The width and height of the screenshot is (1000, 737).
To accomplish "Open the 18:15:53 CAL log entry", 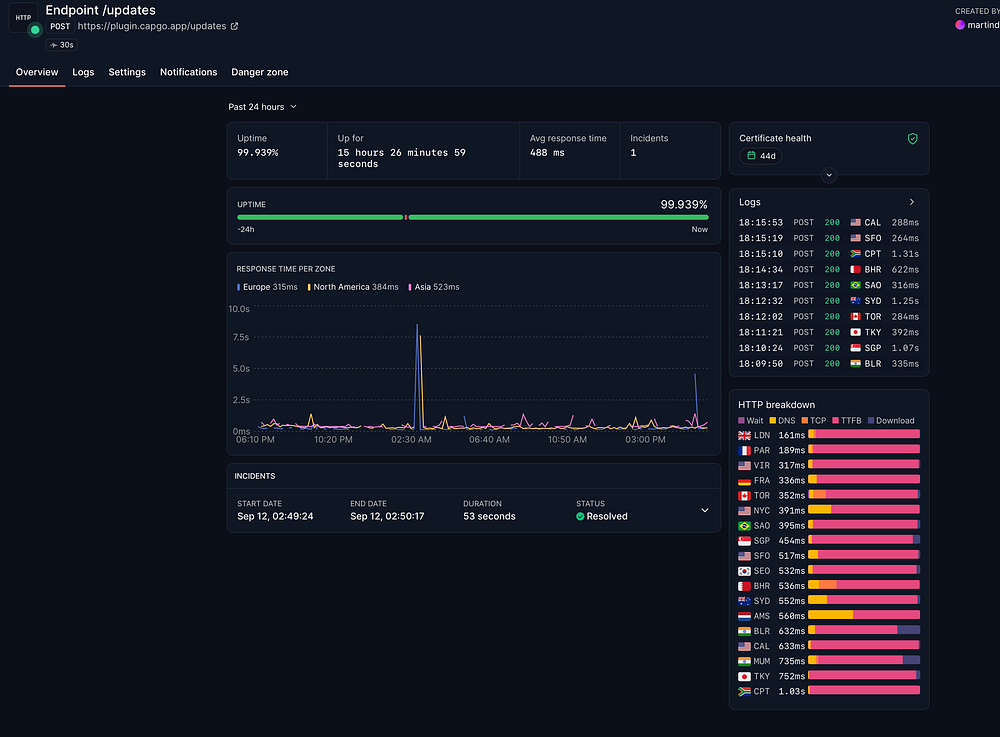I will click(x=828, y=222).
